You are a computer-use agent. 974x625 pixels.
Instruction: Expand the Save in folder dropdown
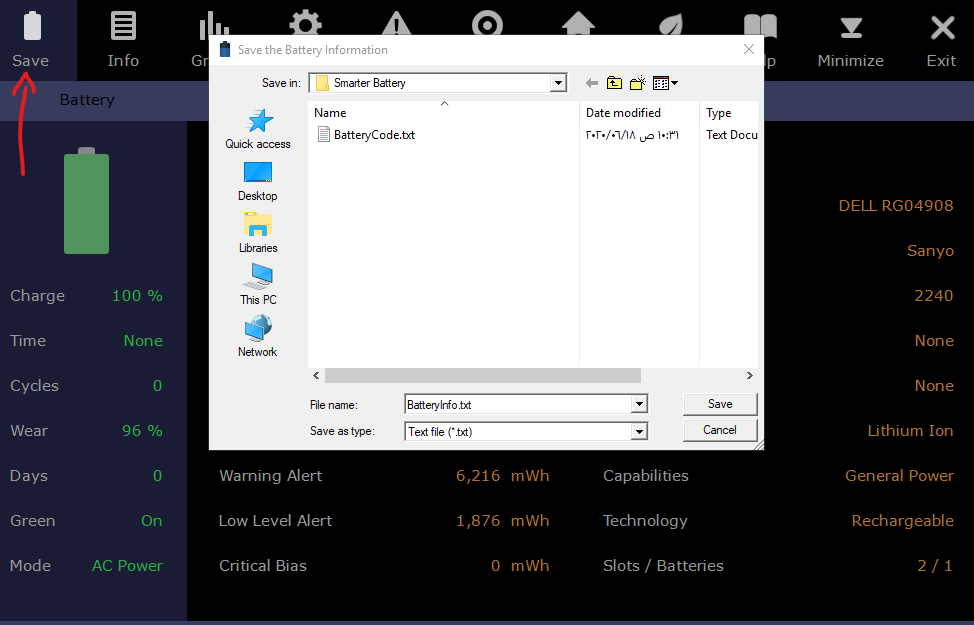[x=558, y=83]
